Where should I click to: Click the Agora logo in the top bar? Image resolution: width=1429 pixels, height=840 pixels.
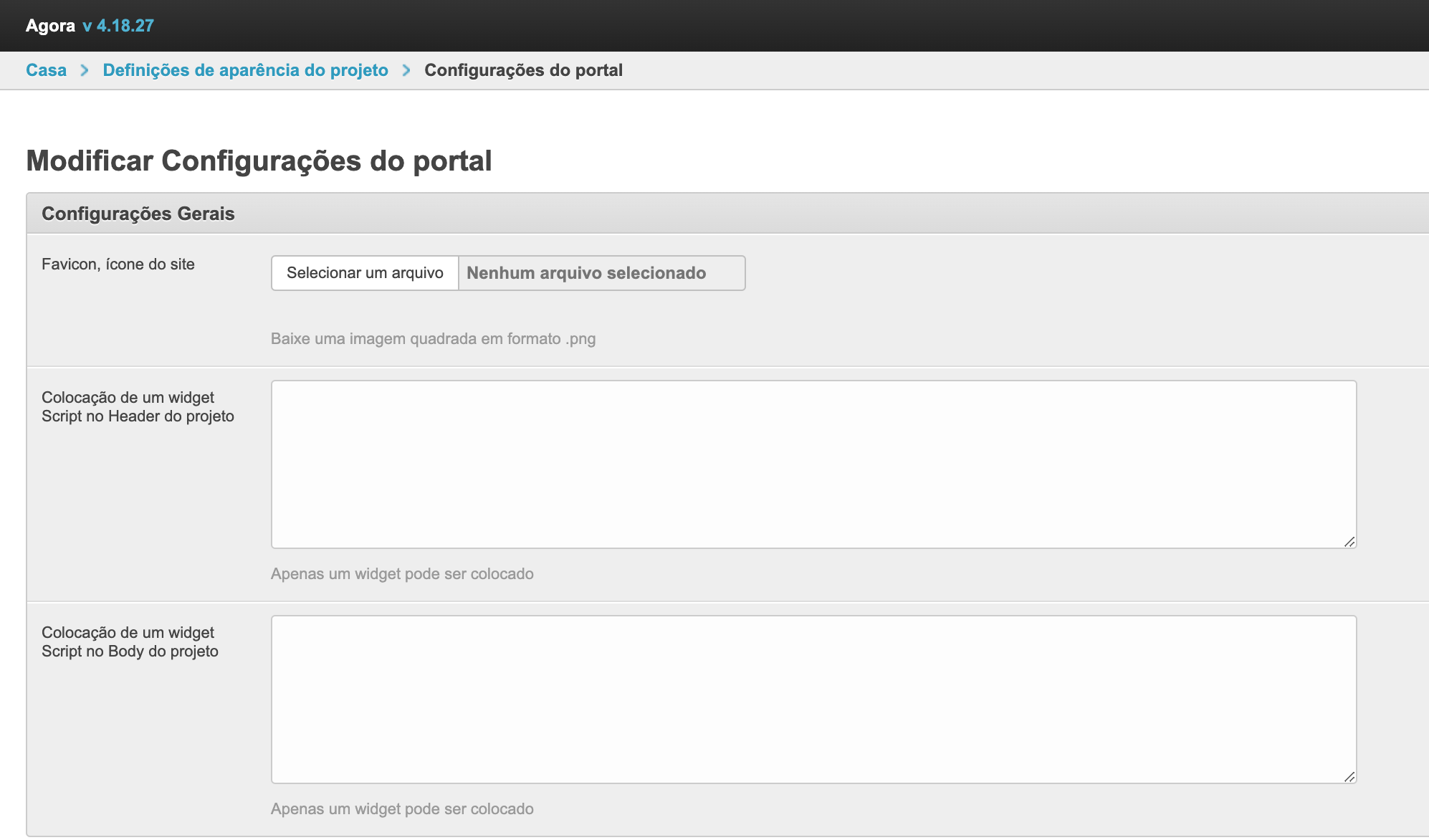(x=50, y=26)
